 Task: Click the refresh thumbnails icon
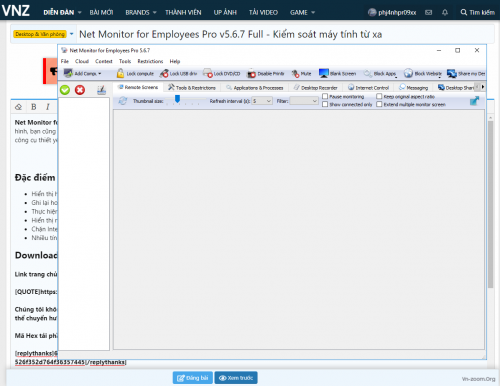pos(123,101)
